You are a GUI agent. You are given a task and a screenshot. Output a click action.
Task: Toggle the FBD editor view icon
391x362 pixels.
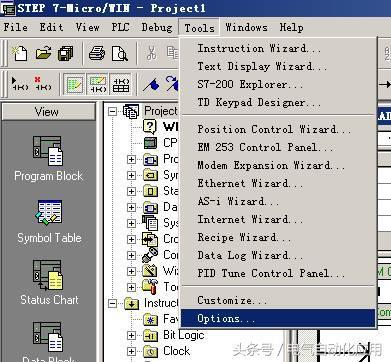121,84
